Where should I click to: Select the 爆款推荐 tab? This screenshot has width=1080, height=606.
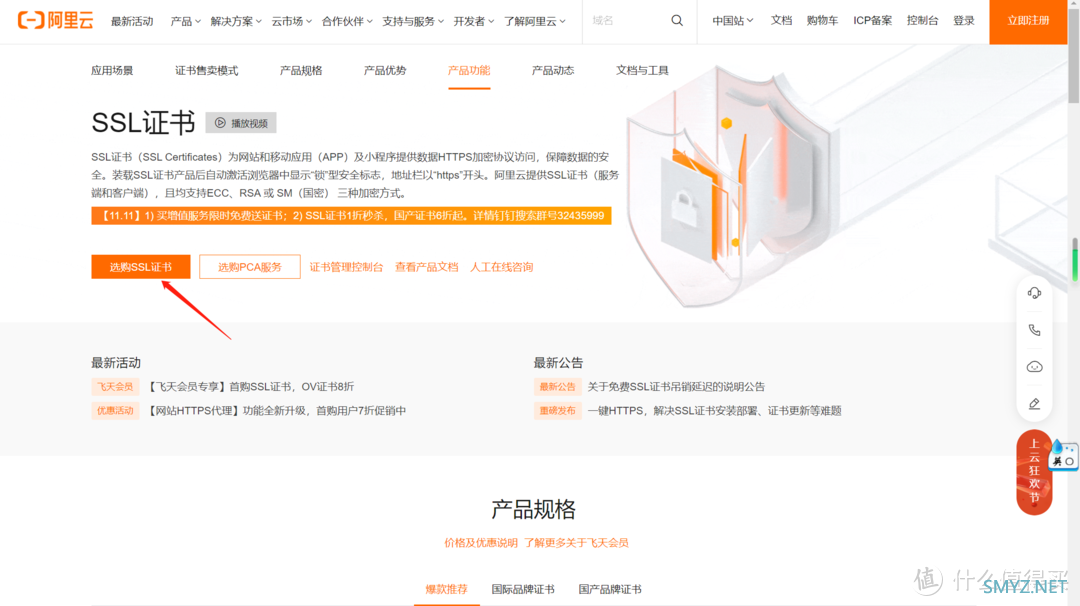tap(446, 589)
